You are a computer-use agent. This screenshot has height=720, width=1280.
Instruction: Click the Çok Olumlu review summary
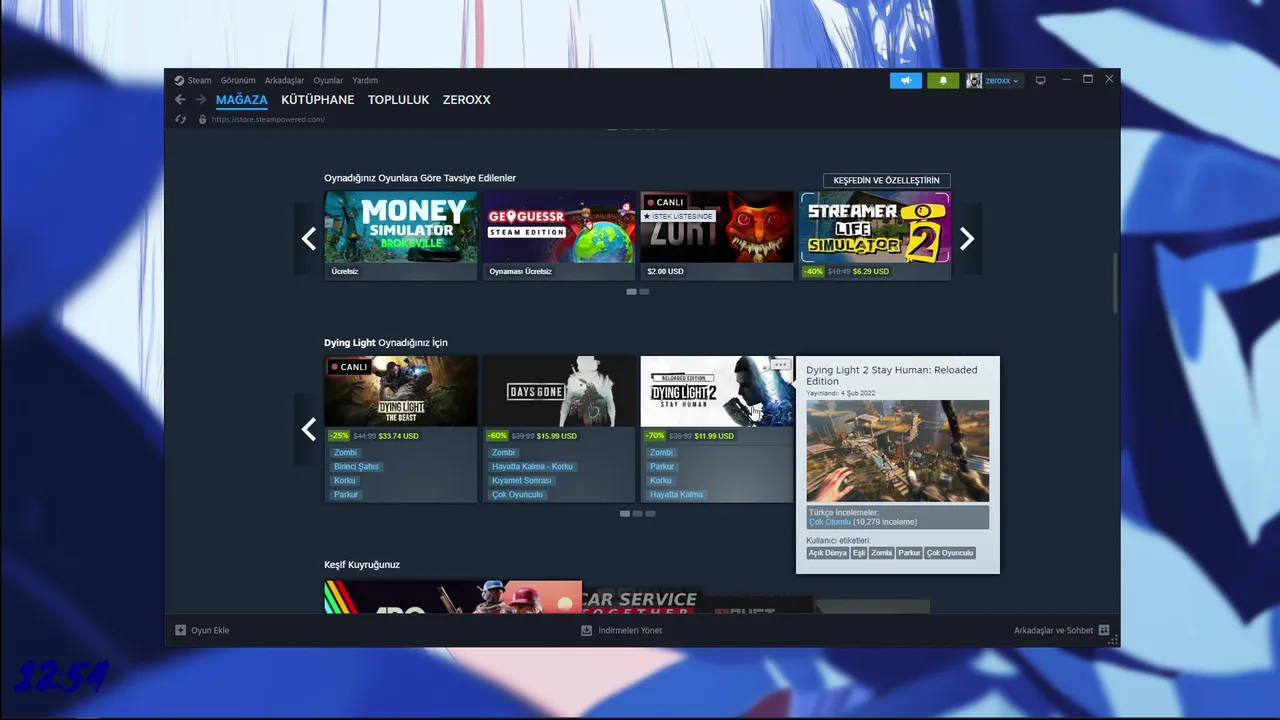[x=830, y=522]
